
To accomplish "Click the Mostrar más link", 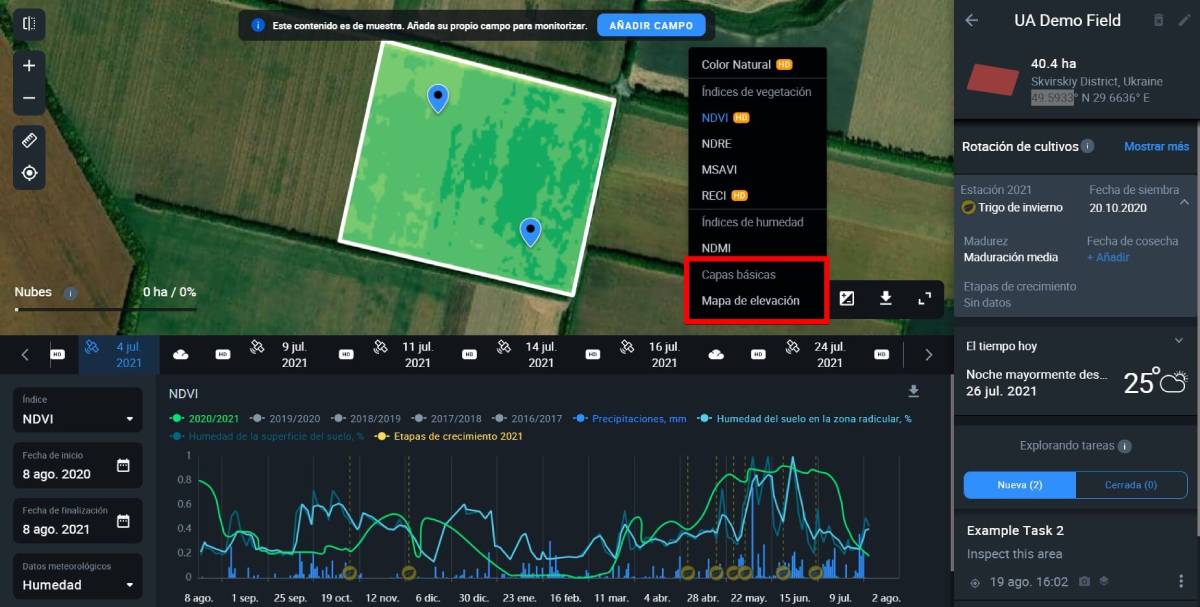I will (x=1156, y=146).
